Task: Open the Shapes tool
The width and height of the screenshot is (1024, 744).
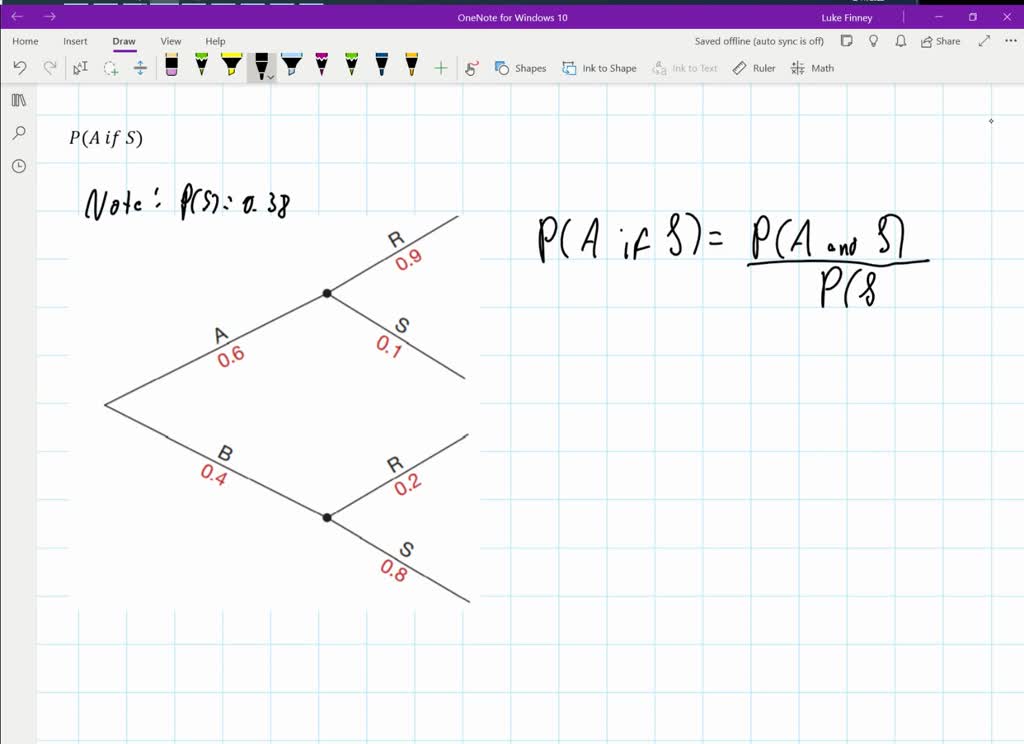Action: [520, 67]
